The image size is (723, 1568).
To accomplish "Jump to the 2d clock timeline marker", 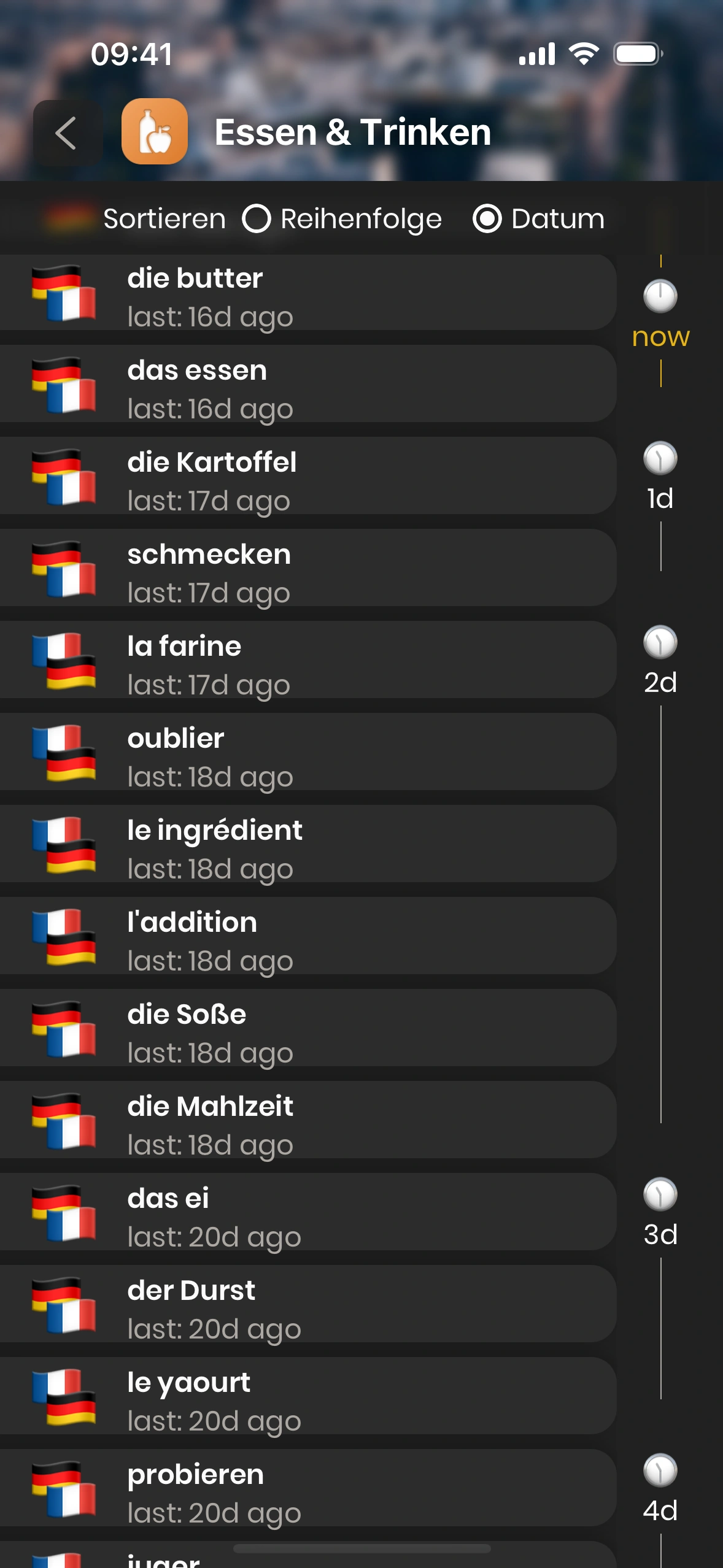I will pyautogui.click(x=660, y=643).
